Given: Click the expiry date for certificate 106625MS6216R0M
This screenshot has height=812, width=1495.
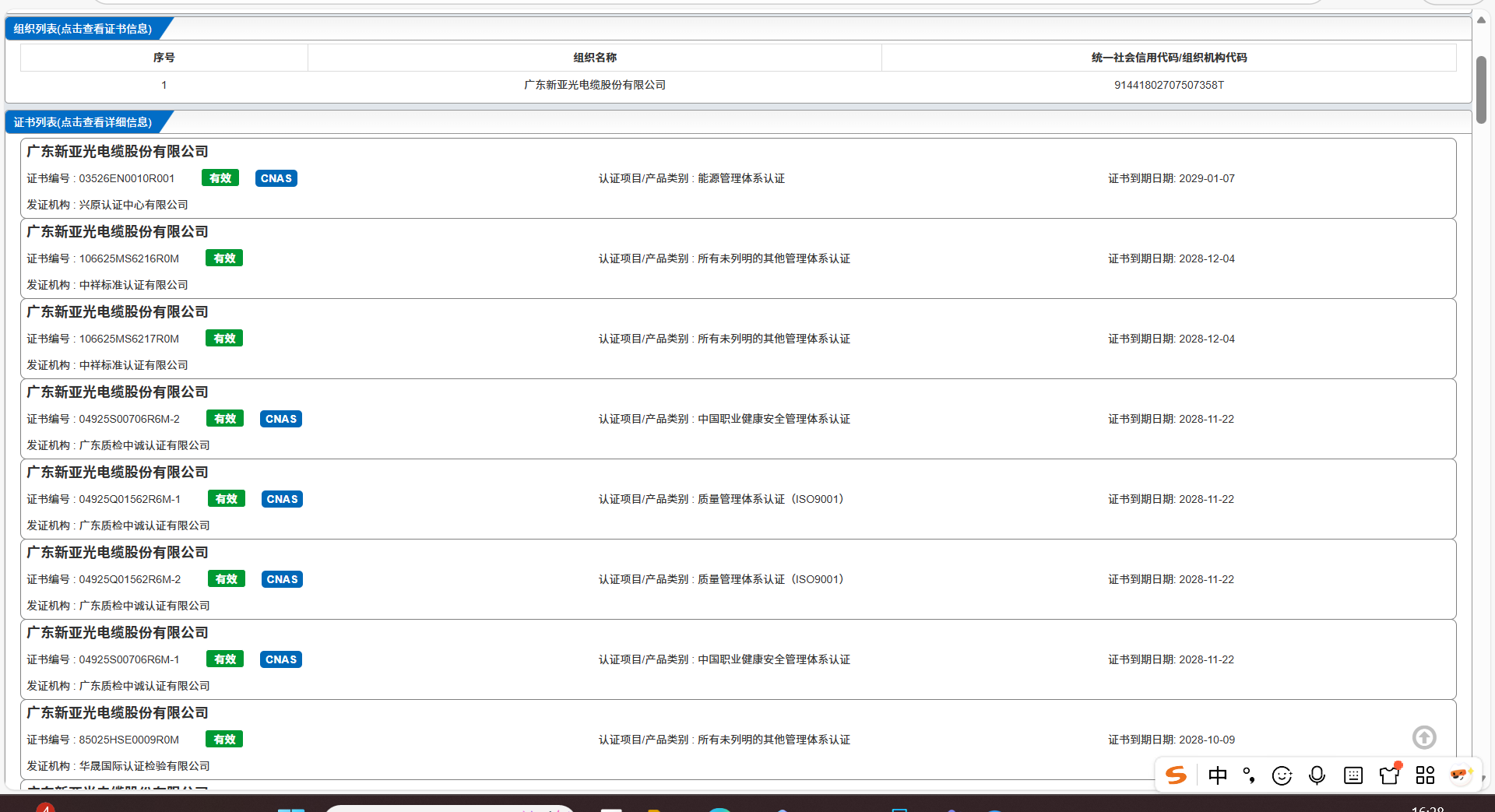Looking at the screenshot, I should click(x=1207, y=258).
